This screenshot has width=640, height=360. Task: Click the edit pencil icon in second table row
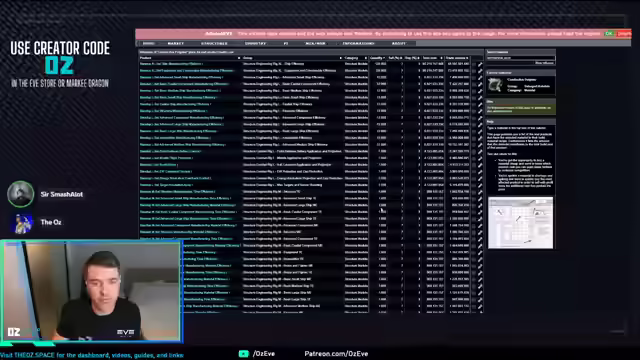480,71
